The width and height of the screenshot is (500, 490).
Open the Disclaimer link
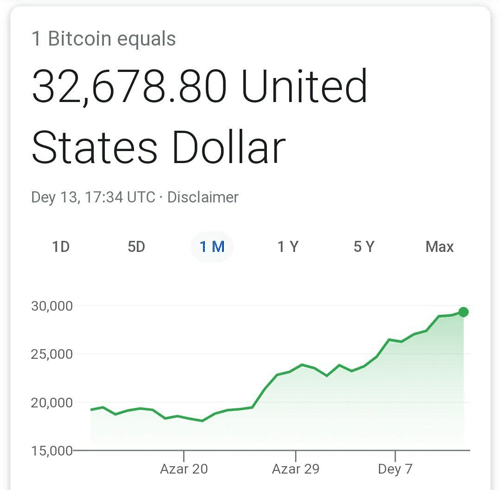tap(203, 197)
